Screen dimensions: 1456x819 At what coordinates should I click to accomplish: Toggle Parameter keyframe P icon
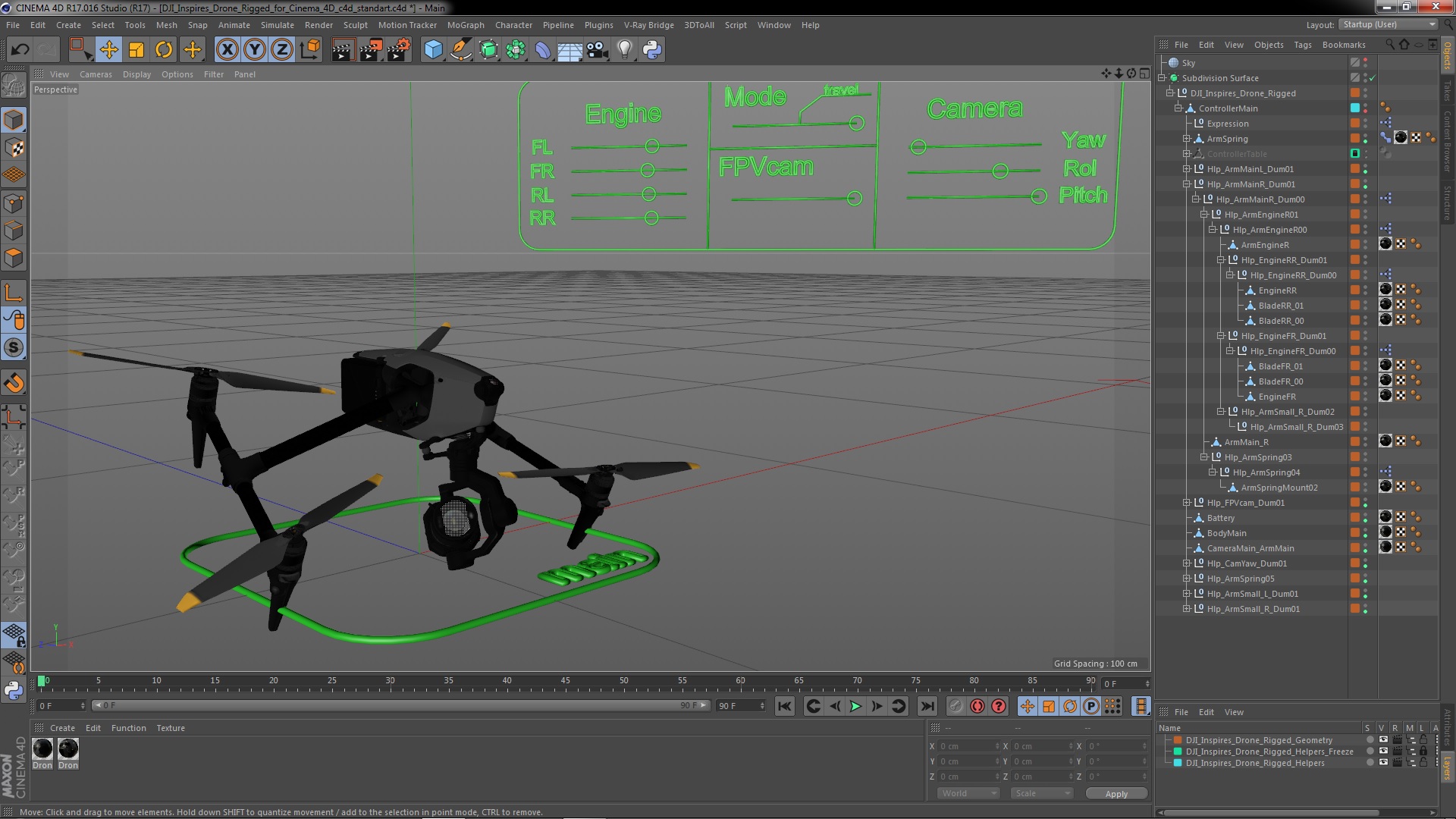(1091, 706)
